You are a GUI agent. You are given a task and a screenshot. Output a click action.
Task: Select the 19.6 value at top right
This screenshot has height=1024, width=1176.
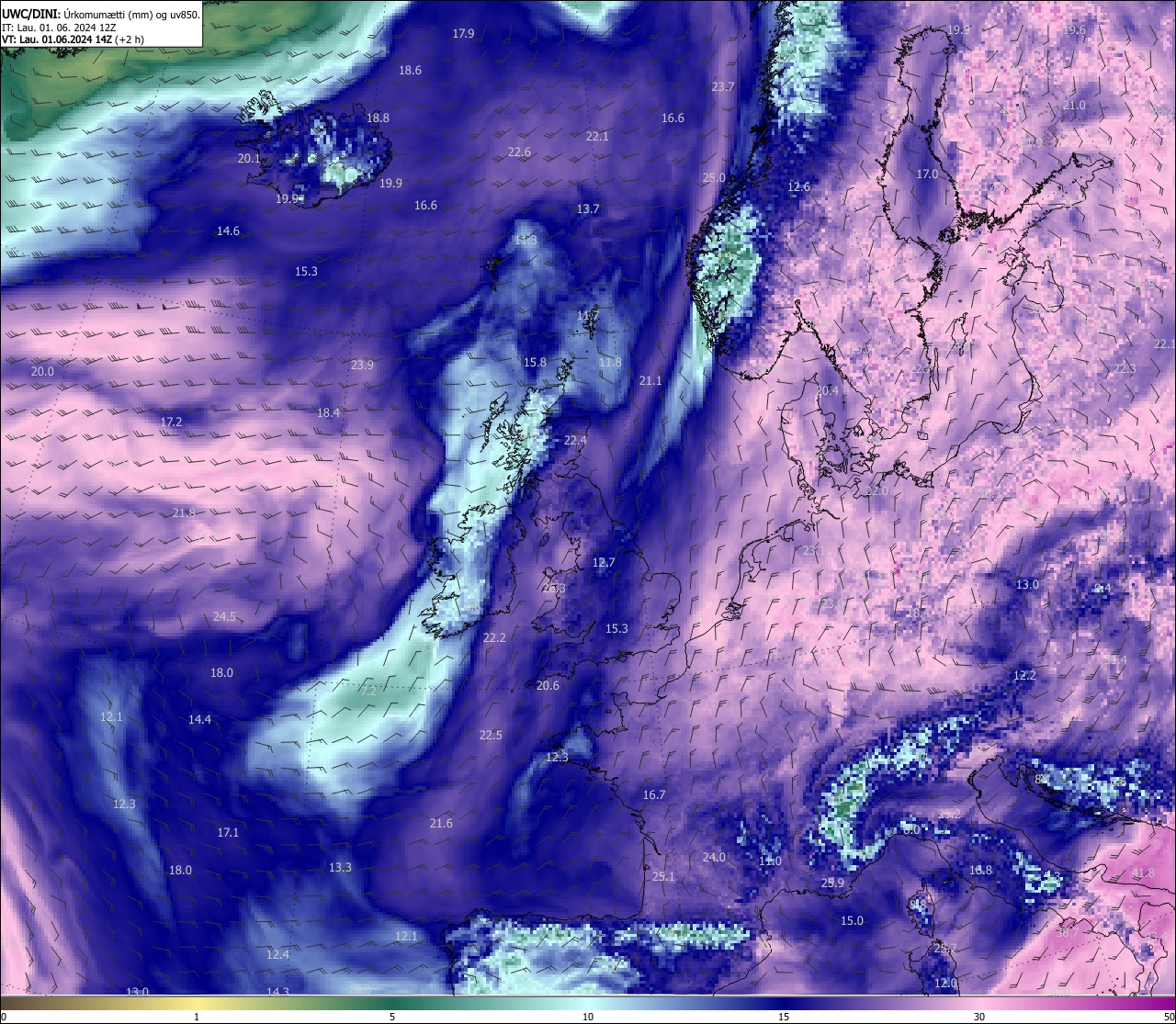tap(1074, 30)
